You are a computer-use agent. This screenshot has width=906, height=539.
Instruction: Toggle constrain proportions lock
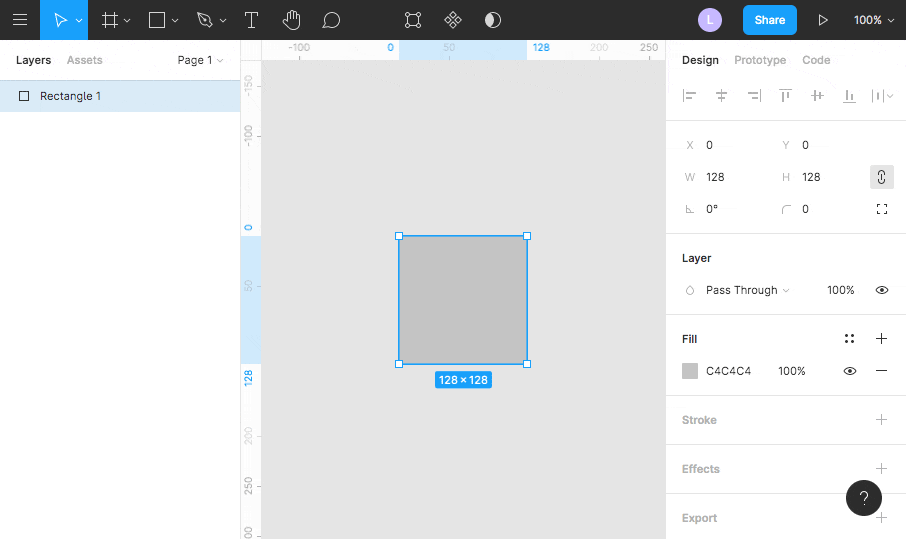[881, 177]
